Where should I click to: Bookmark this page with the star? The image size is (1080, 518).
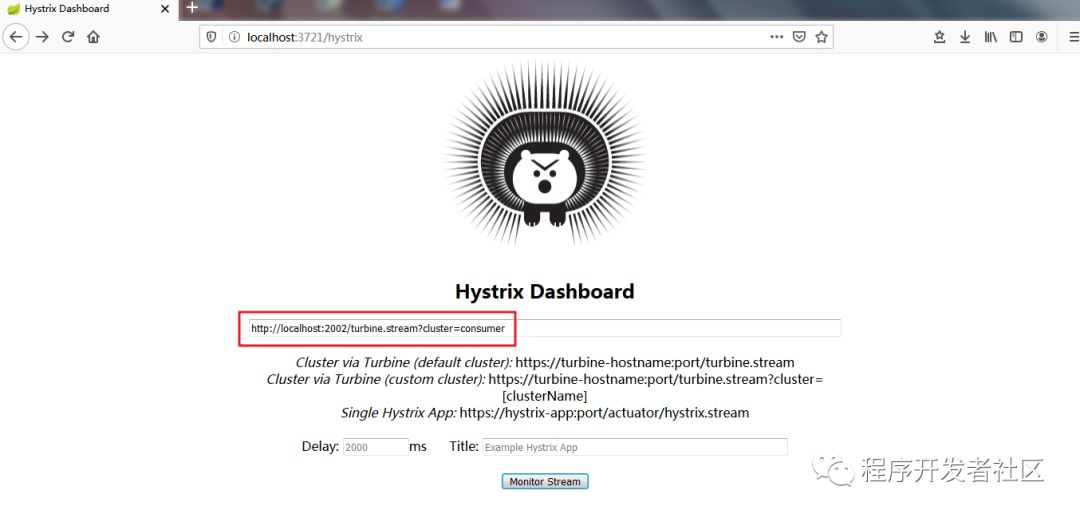tap(821, 37)
